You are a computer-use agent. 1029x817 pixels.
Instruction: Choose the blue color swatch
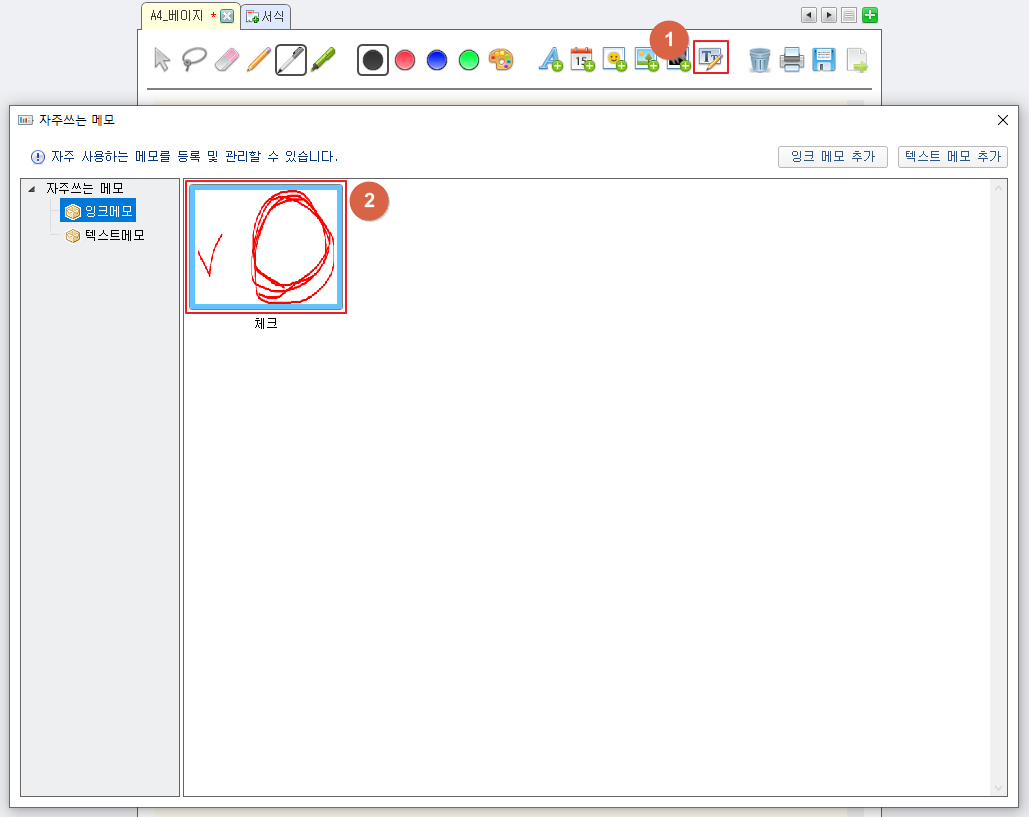pos(437,60)
